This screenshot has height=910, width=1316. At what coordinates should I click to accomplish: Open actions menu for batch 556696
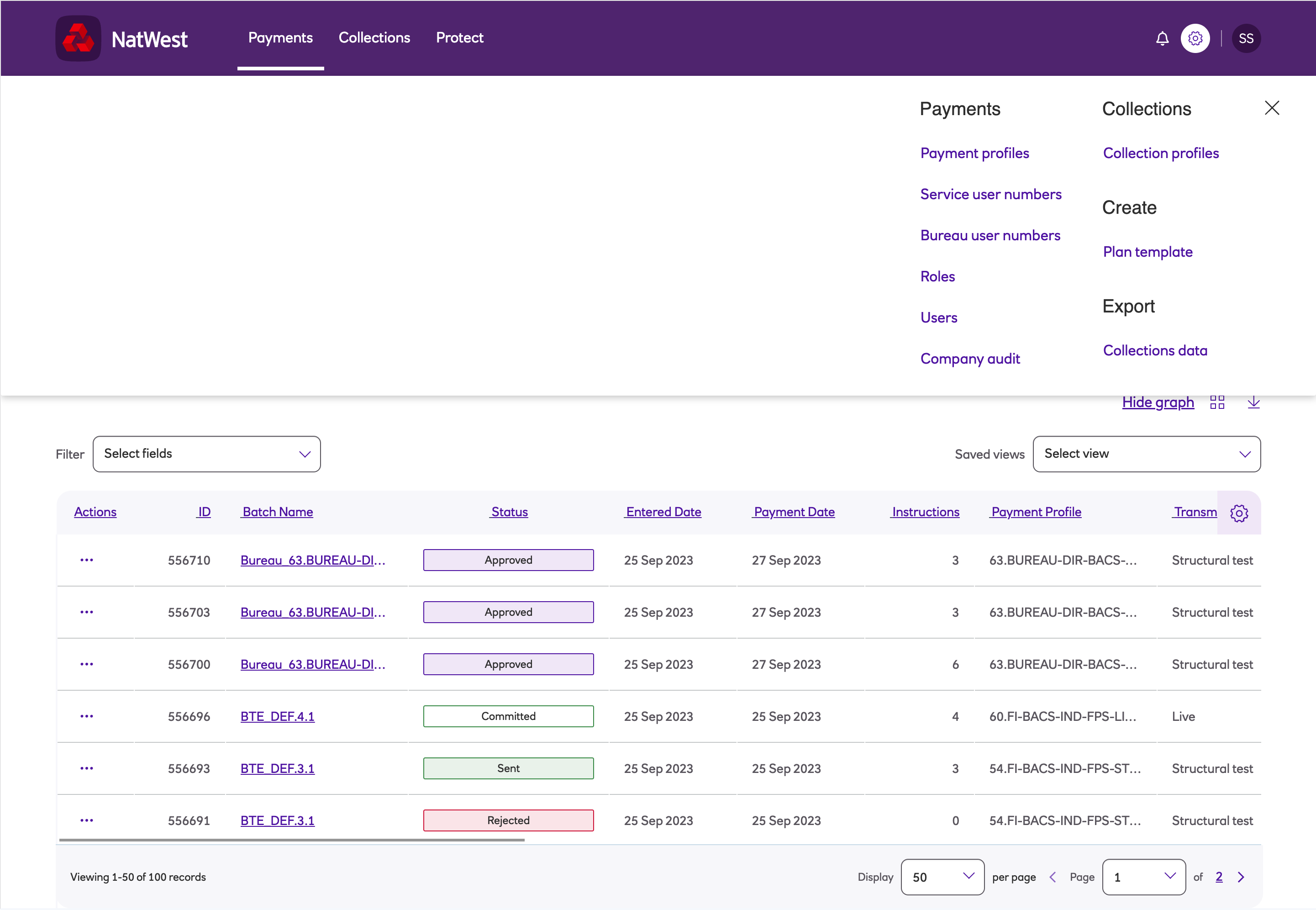tap(87, 716)
